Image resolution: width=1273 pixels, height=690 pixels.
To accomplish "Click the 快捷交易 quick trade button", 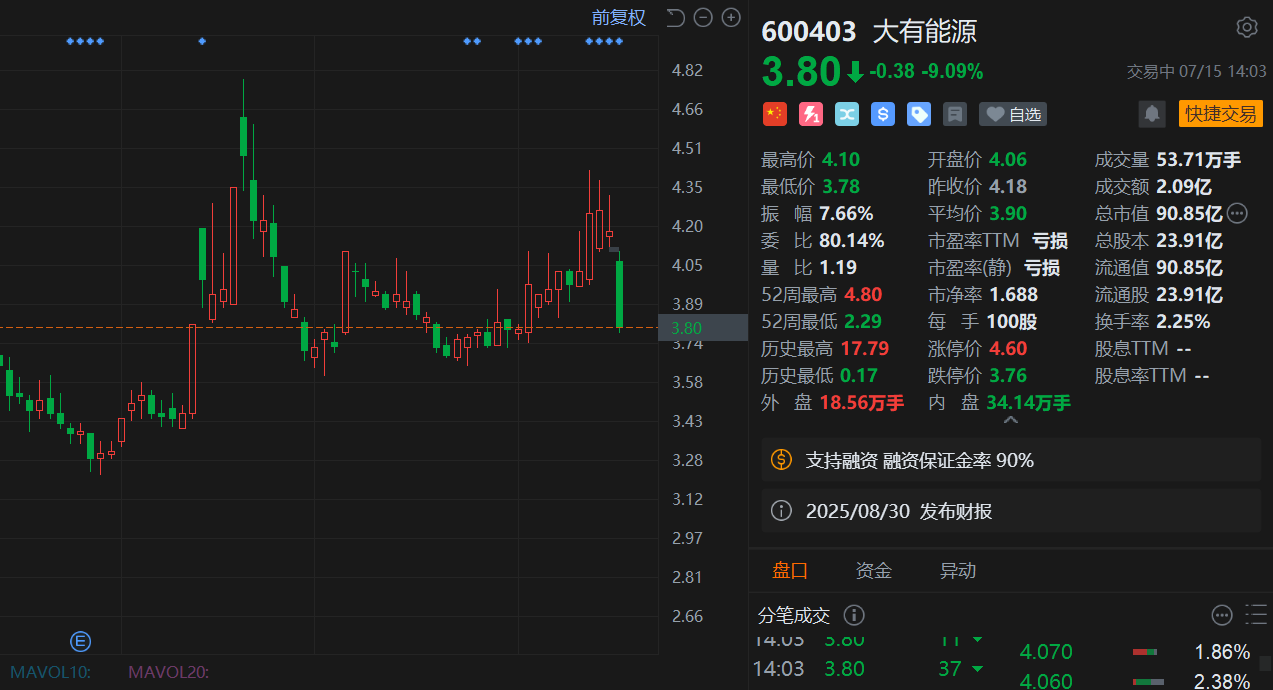I will 1221,114.
